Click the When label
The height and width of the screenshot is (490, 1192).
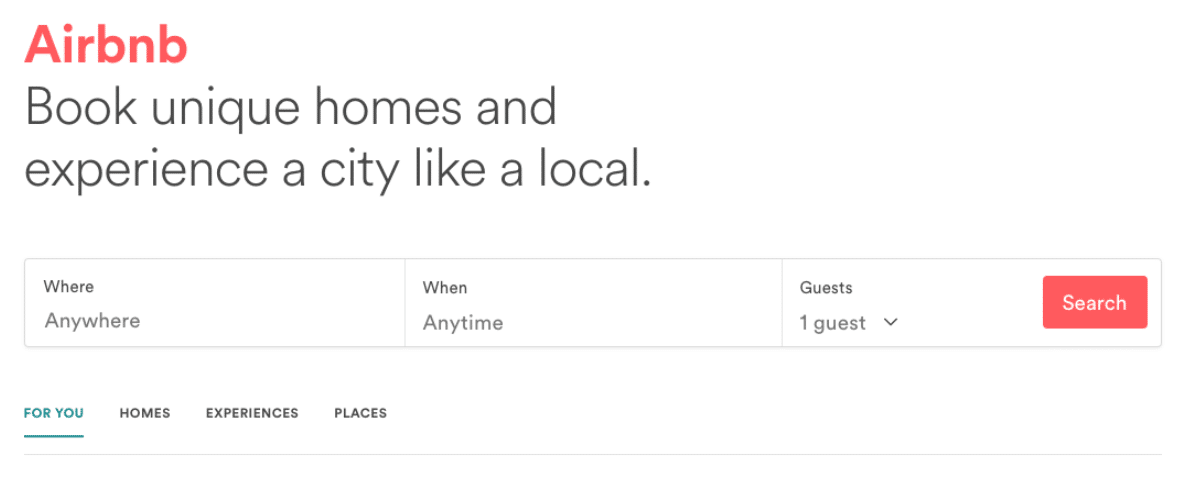click(x=444, y=287)
